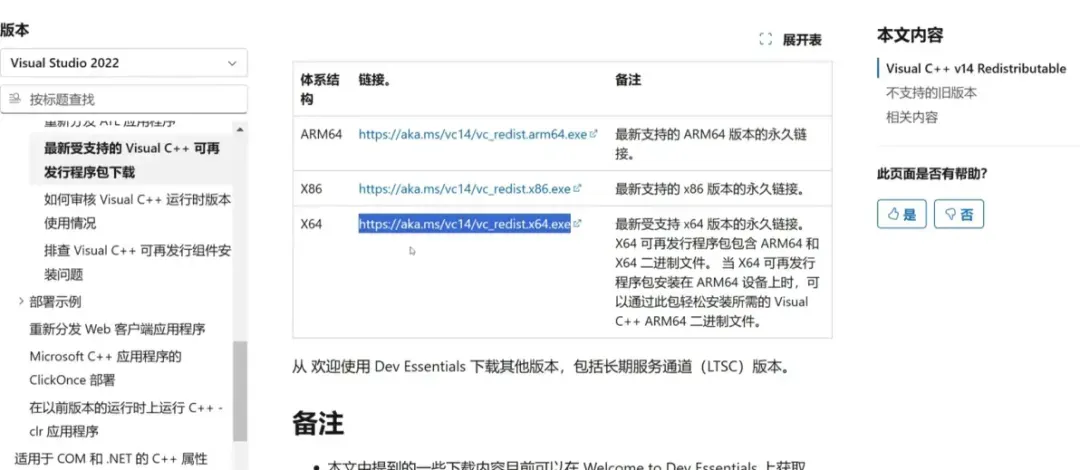Click the external-link icon after the arm64 URL
Image resolution: width=1080 pixels, height=470 pixels.
point(593,134)
